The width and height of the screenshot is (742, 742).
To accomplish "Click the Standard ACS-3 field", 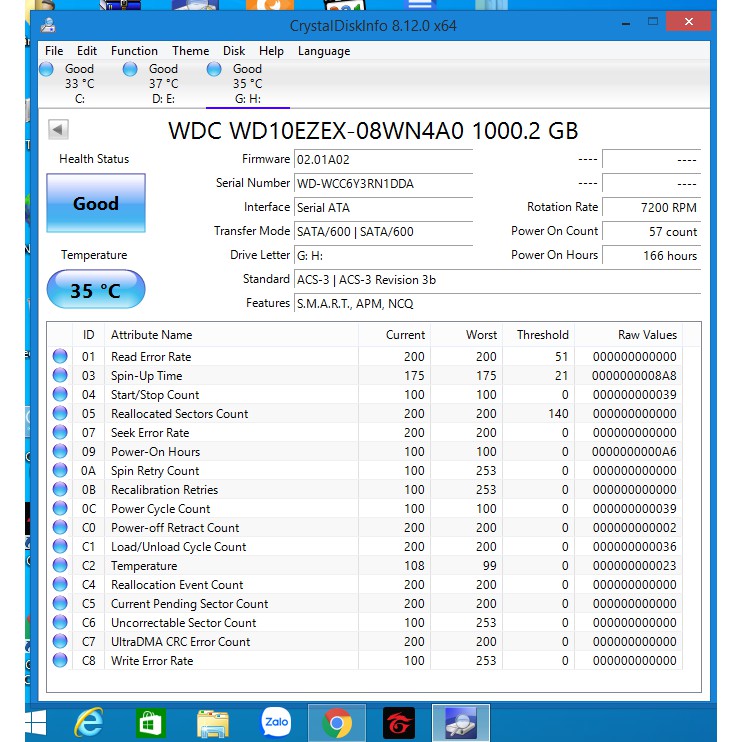I will [497, 280].
